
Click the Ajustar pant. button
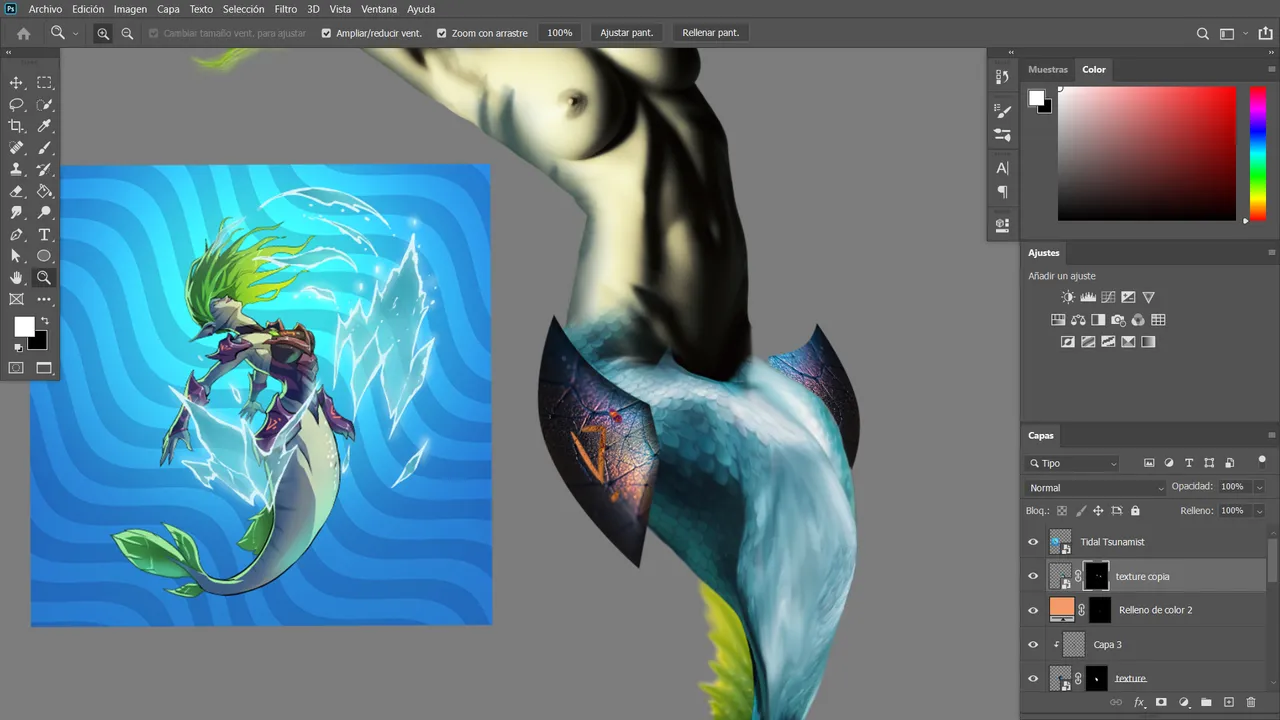tap(627, 33)
